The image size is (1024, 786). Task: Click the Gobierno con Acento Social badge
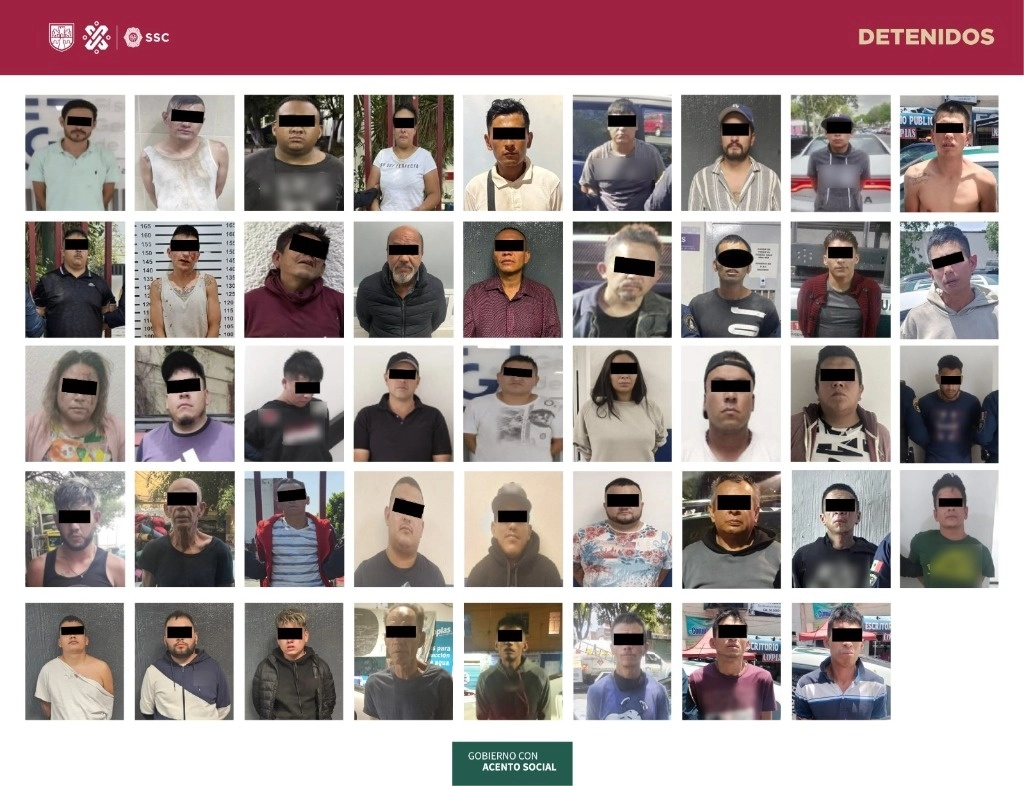[x=512, y=763]
